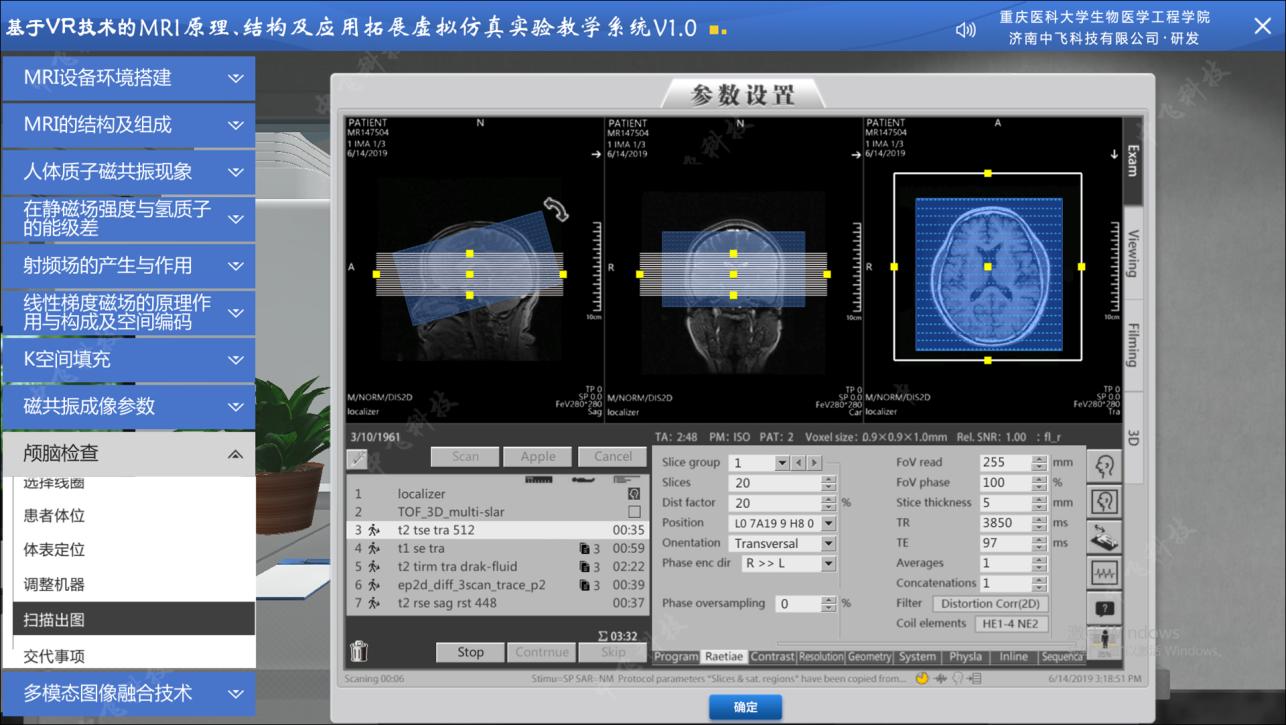Click the yellow center handle on axial image
The width and height of the screenshot is (1286, 725).
(x=987, y=267)
